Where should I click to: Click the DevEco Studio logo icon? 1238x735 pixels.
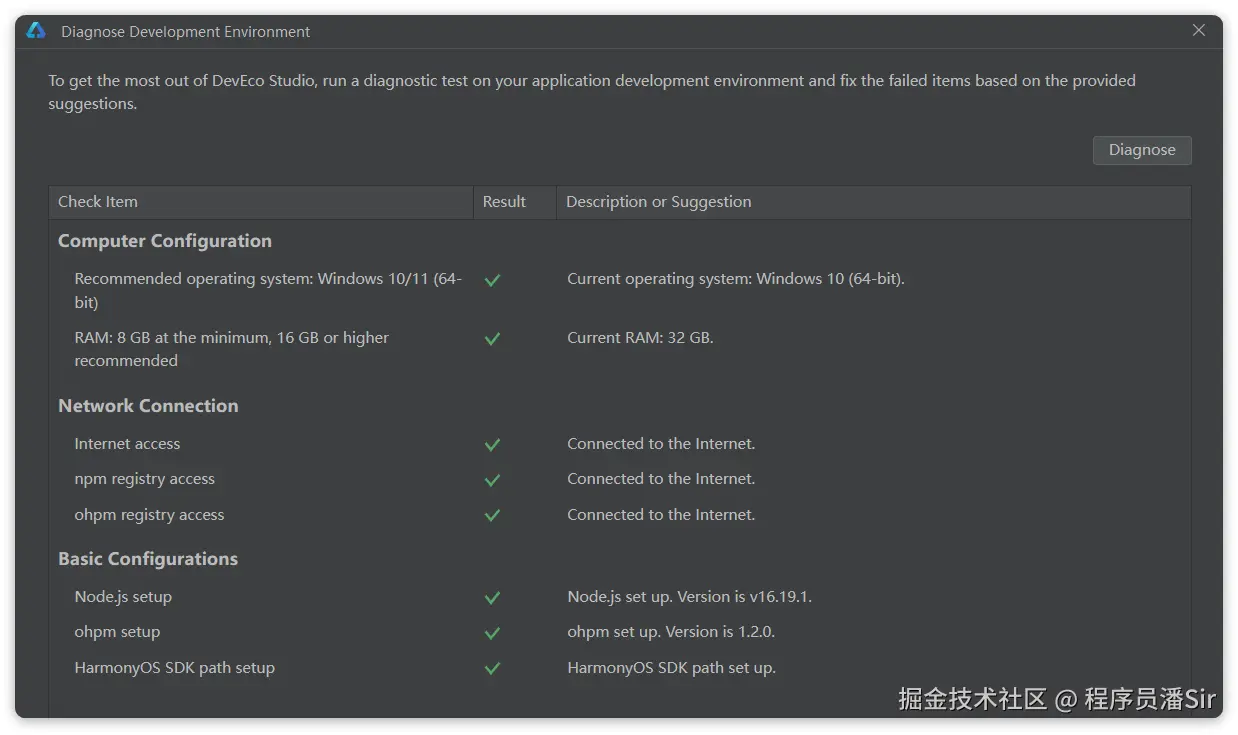click(x=36, y=31)
